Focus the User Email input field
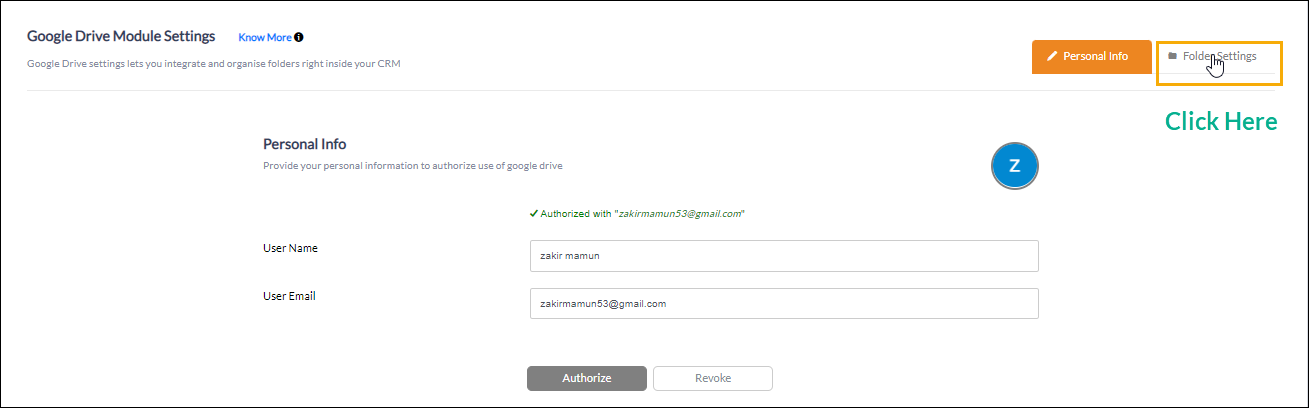This screenshot has height=408, width=1309. [784, 304]
